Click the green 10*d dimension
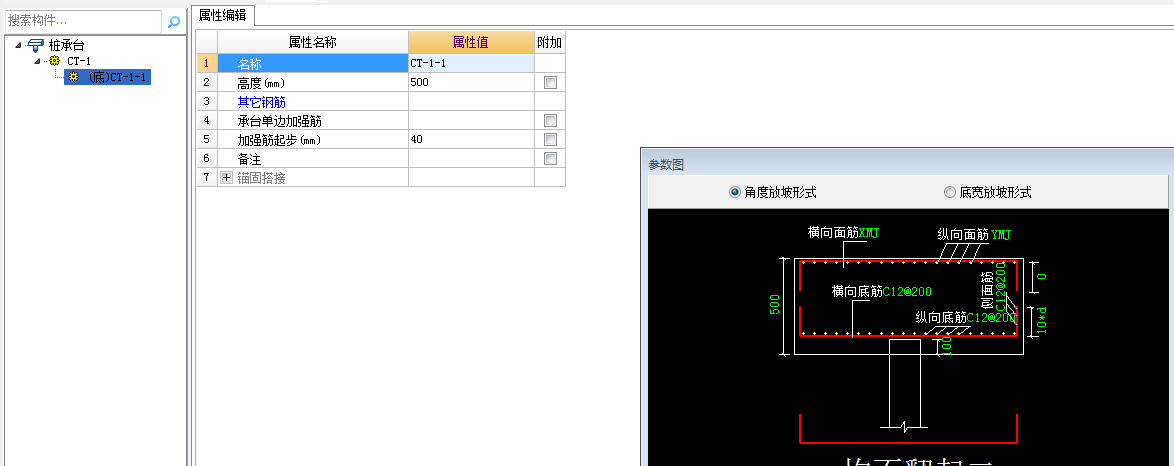1174x466 pixels. tap(1042, 321)
